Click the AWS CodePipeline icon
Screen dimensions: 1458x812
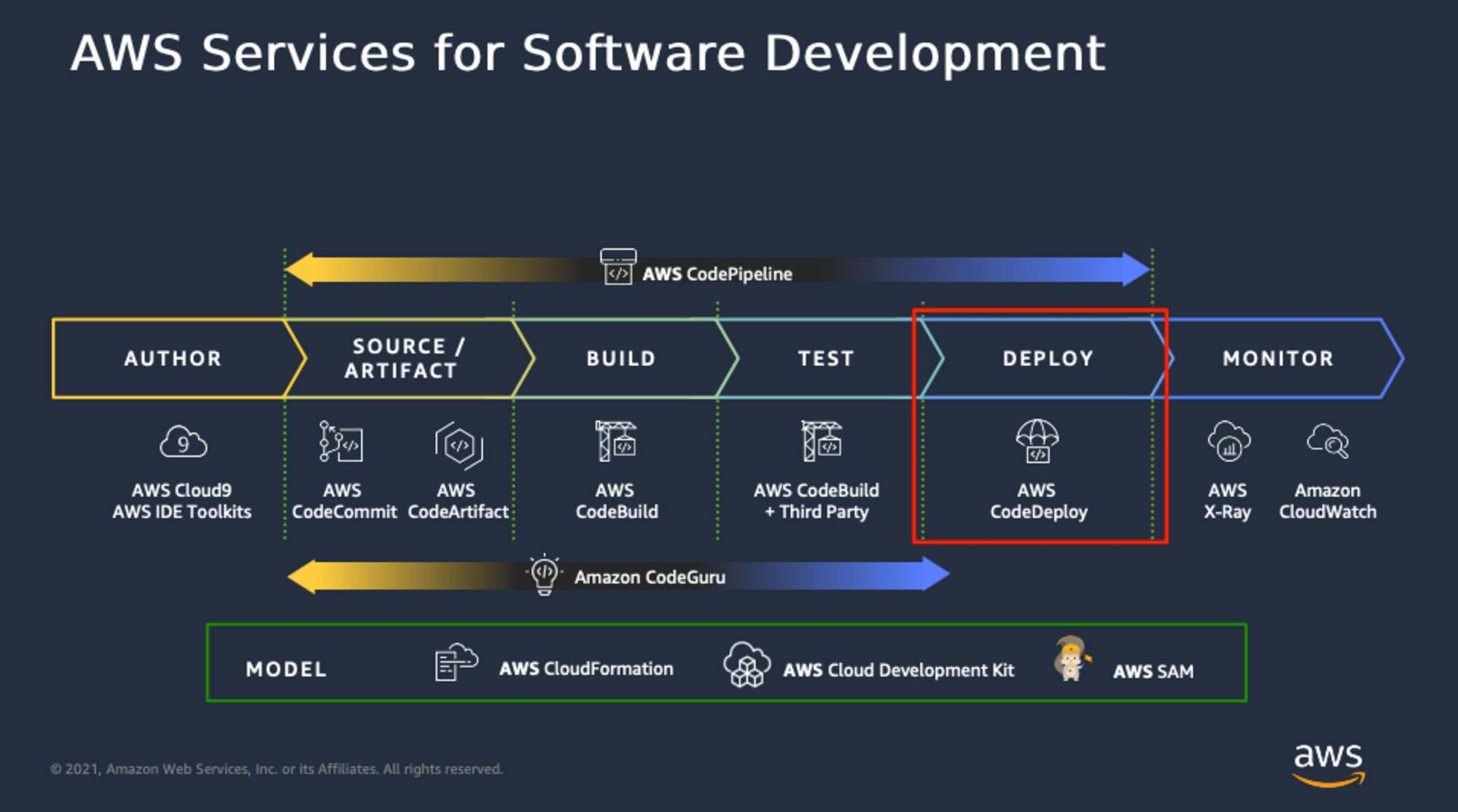(x=618, y=267)
